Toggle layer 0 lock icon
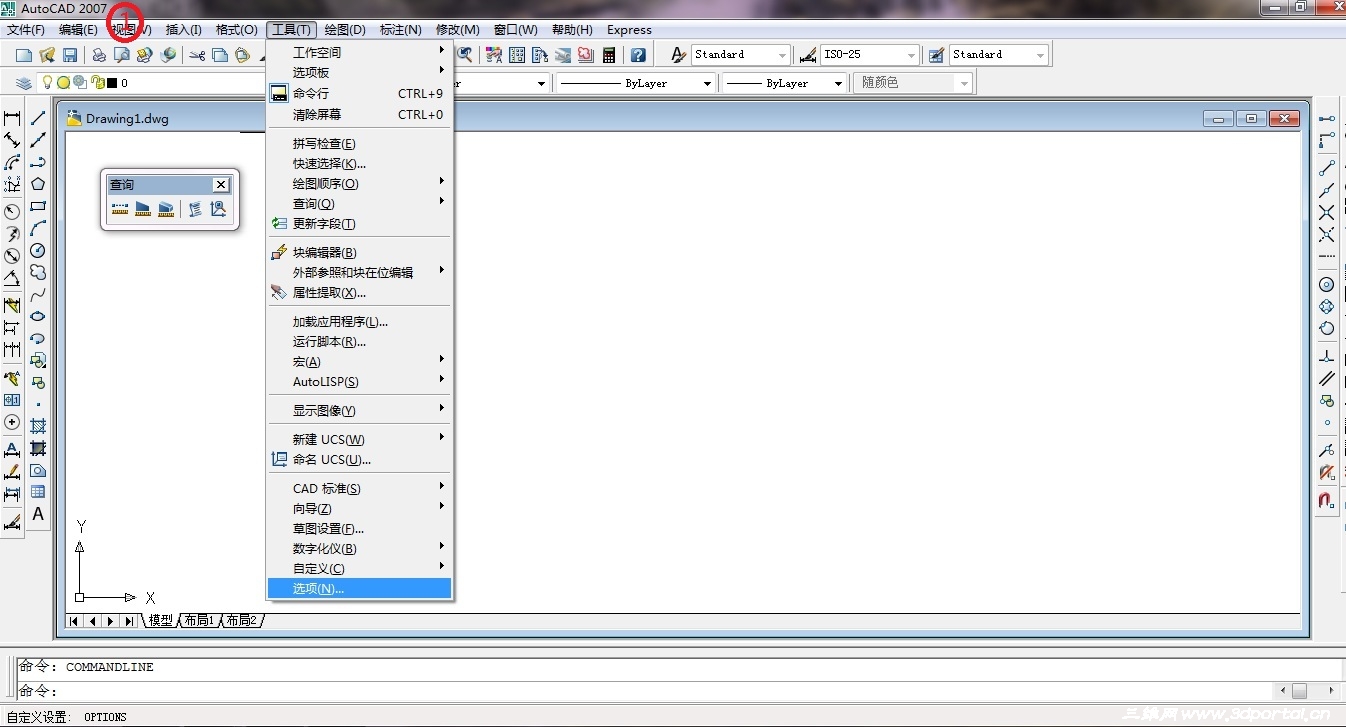The width and height of the screenshot is (1346, 727). pyautogui.click(x=97, y=83)
